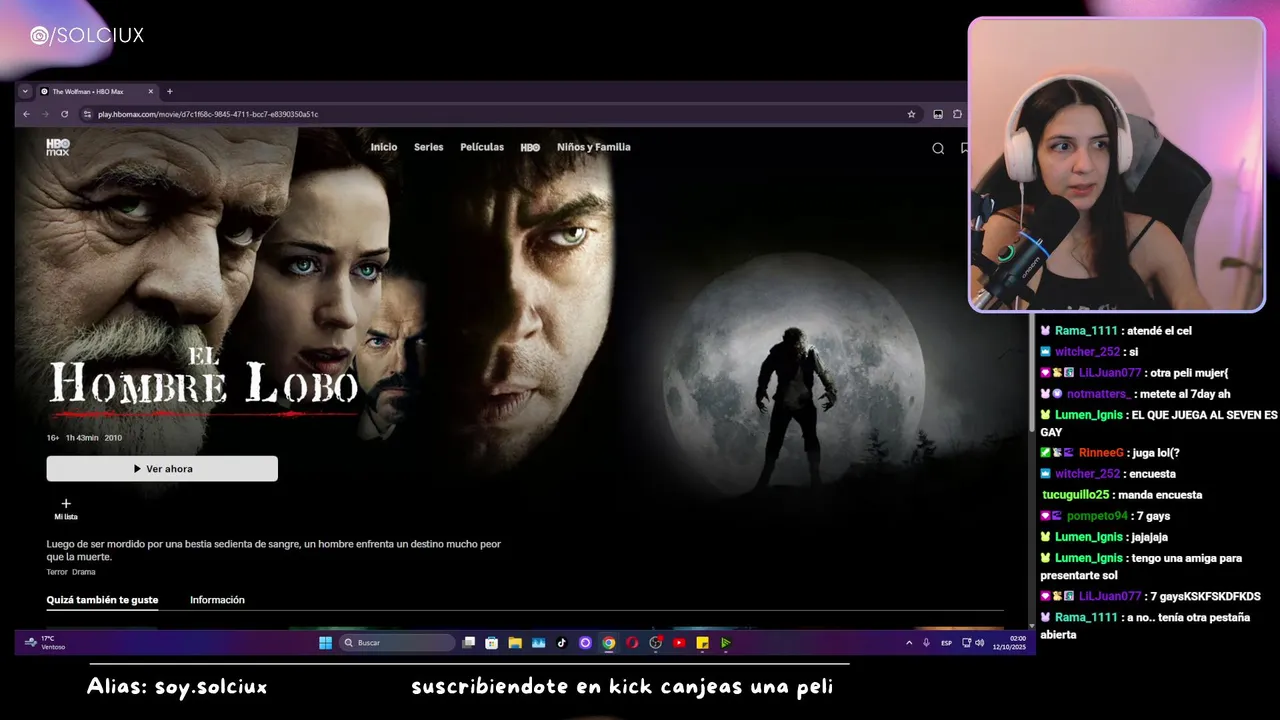Open weather widget showing 17°C Ventoso
1280x720 pixels.
(46, 643)
